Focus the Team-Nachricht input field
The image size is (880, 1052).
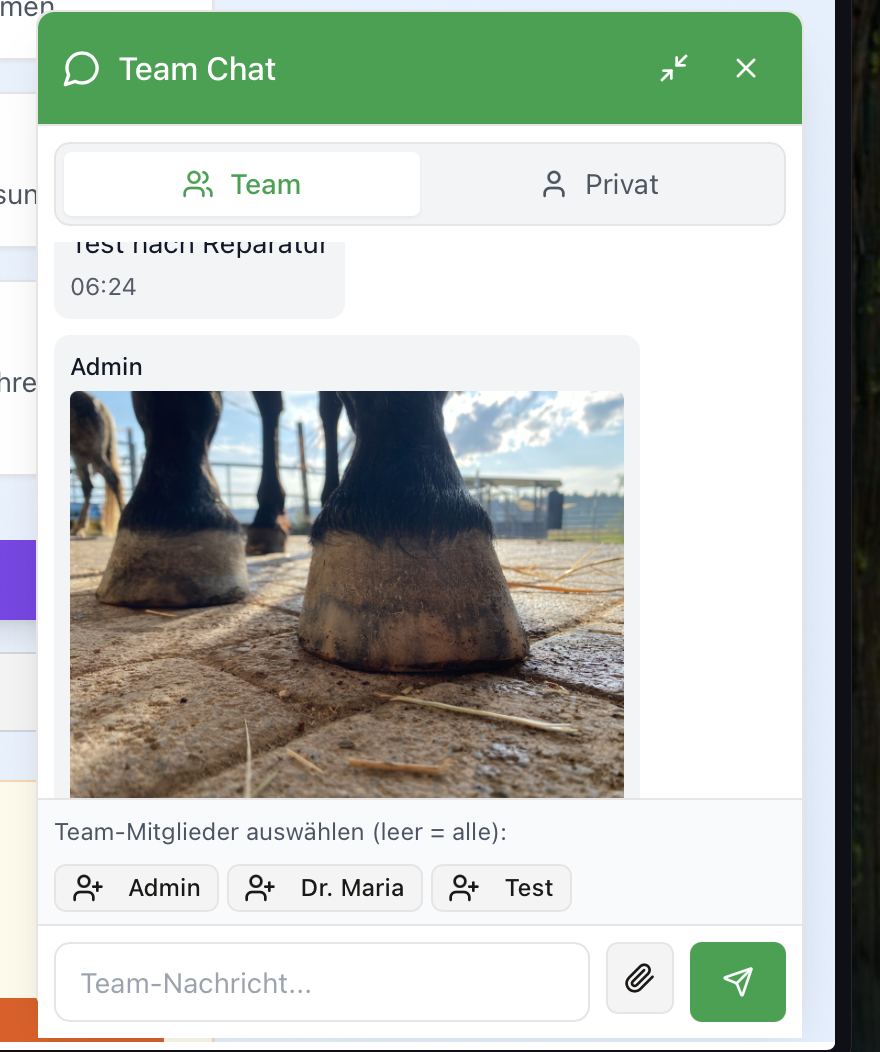[x=321, y=982]
